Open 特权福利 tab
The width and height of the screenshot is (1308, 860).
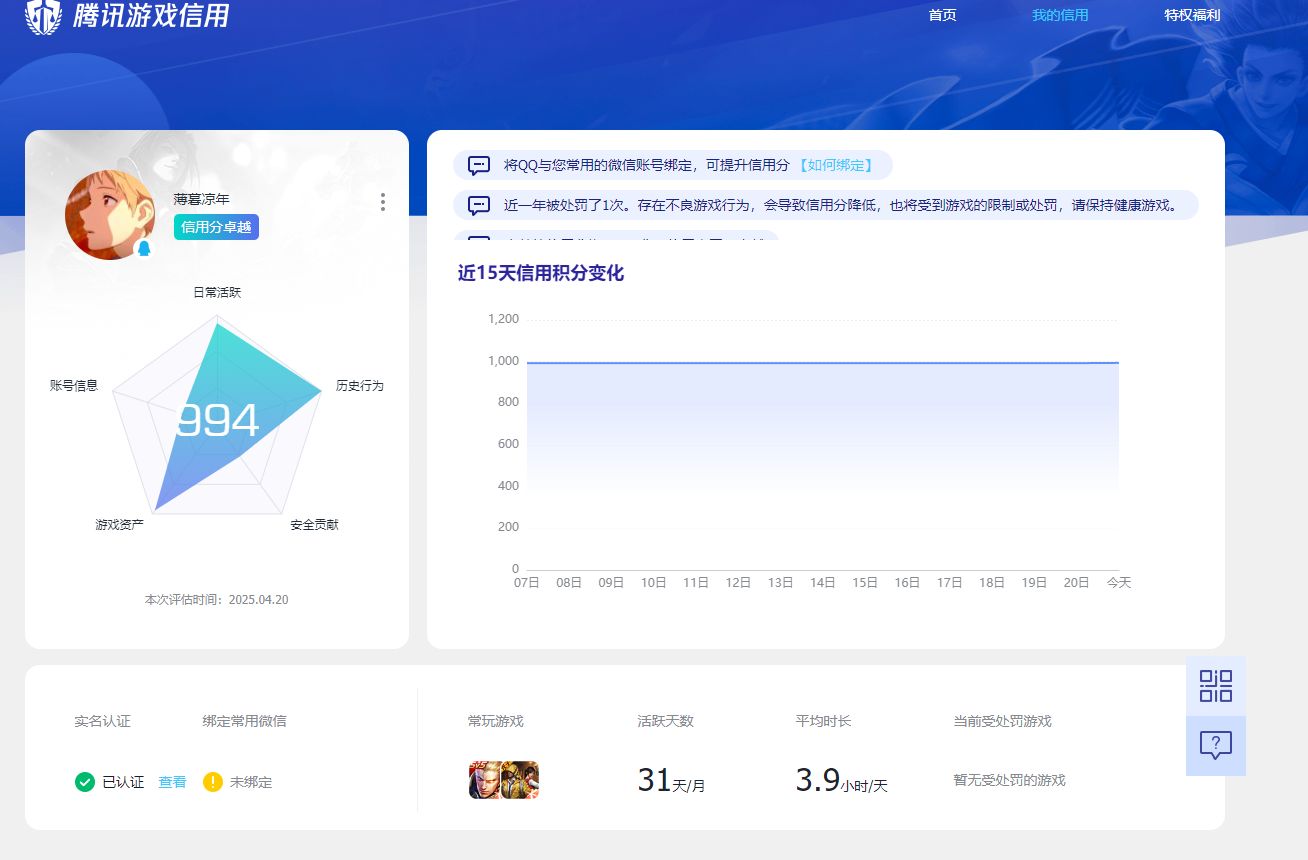pos(1192,15)
